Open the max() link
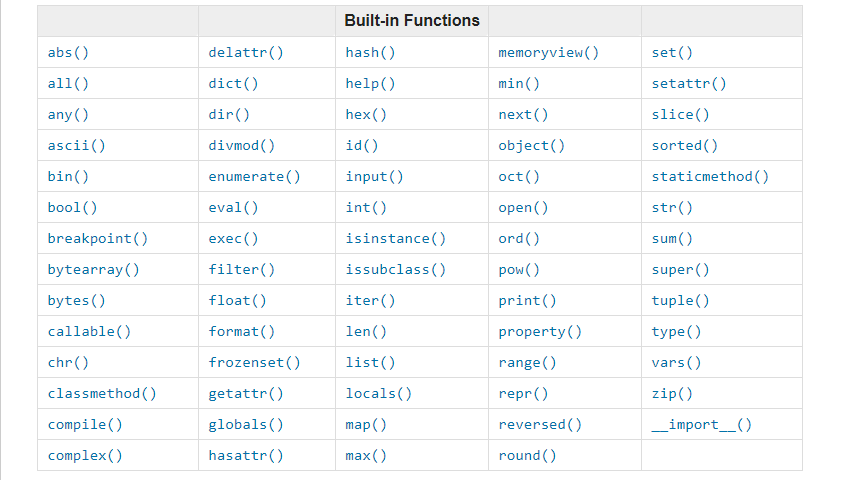This screenshot has height=480, width=846. pyautogui.click(x=366, y=456)
